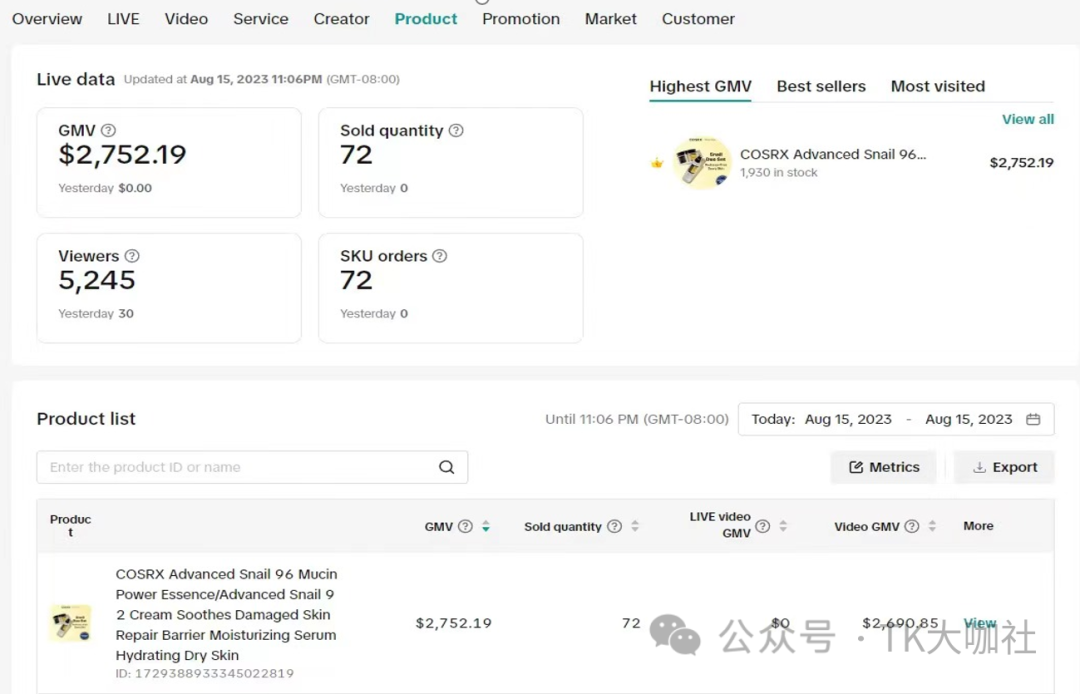Sort by Video GMV column arrows
Viewport: 1080px width, 694px height.
[932, 526]
